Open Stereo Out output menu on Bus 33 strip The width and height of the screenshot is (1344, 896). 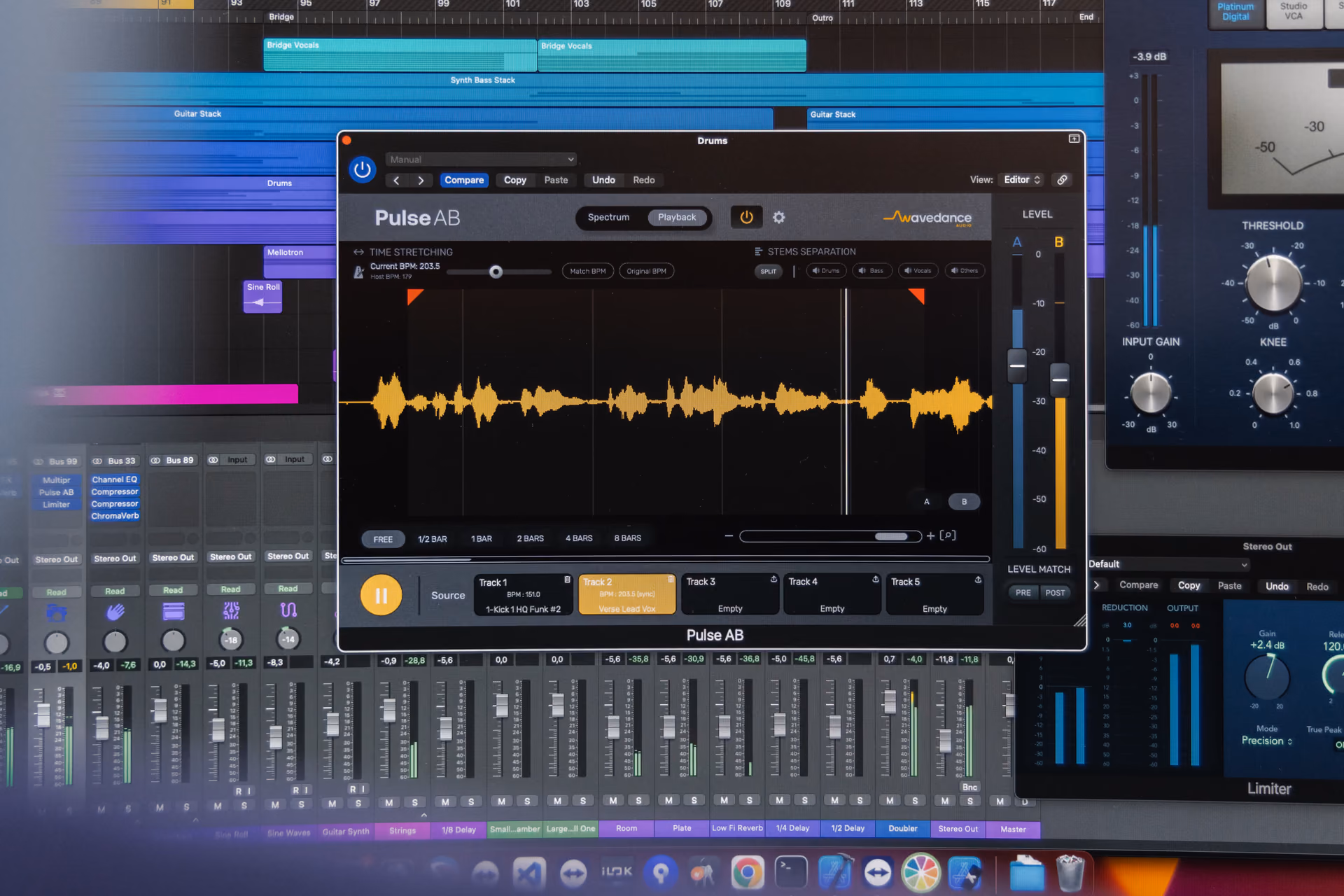[x=115, y=559]
